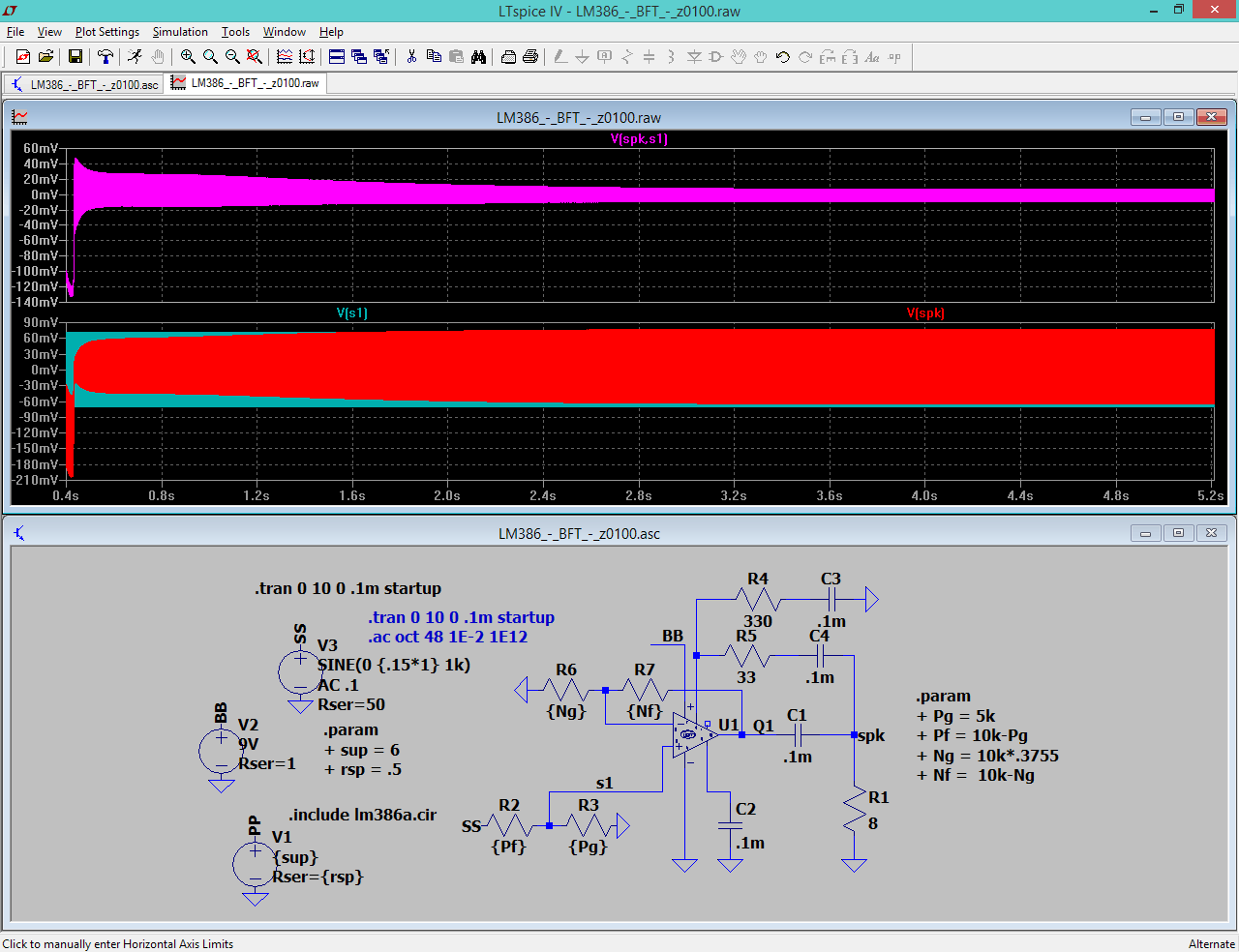Click the Cascade Windows toolbar icon
This screenshot has height=952, width=1239.
[359, 57]
